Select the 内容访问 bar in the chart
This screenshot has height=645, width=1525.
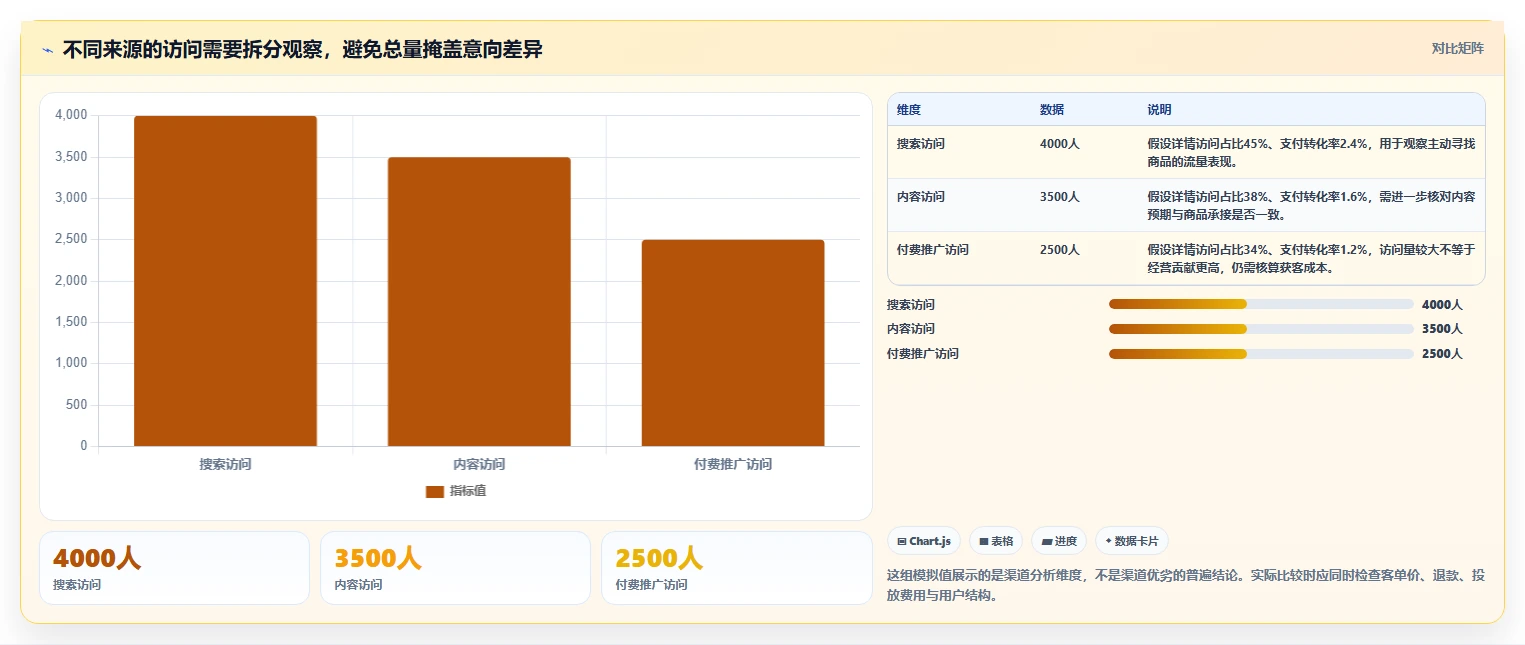(x=479, y=301)
